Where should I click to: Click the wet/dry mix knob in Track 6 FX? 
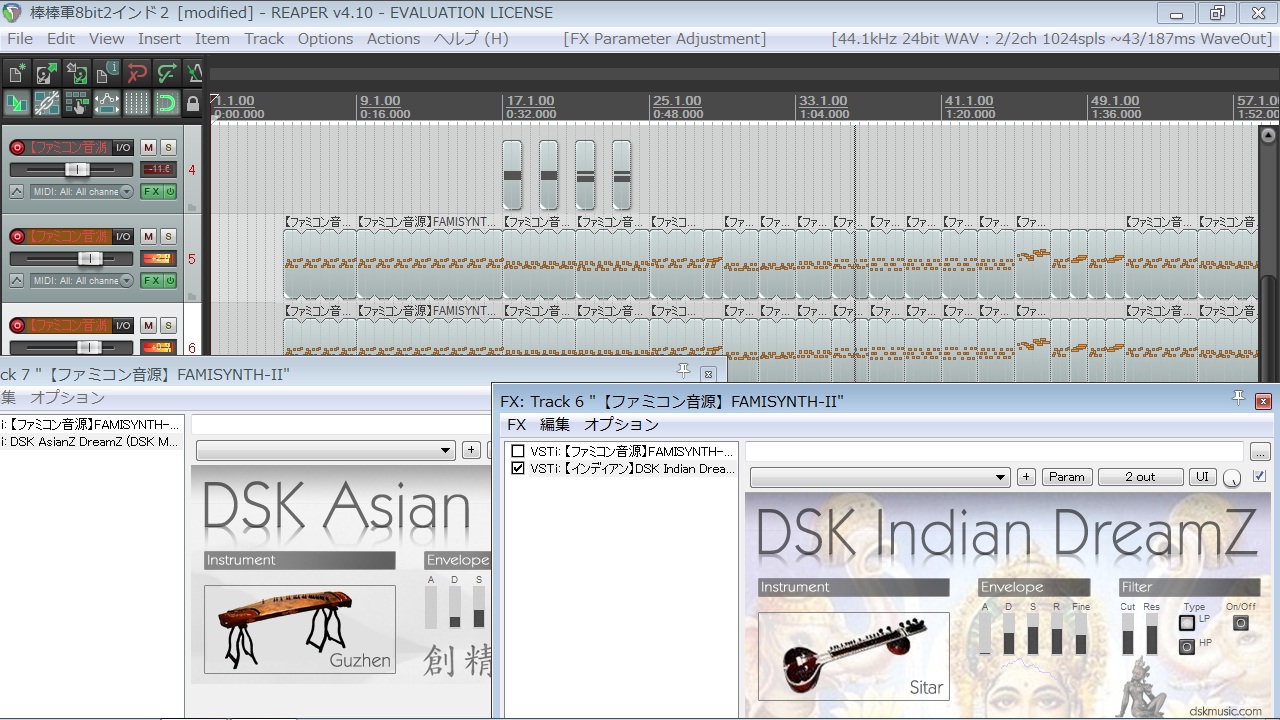click(x=1233, y=478)
